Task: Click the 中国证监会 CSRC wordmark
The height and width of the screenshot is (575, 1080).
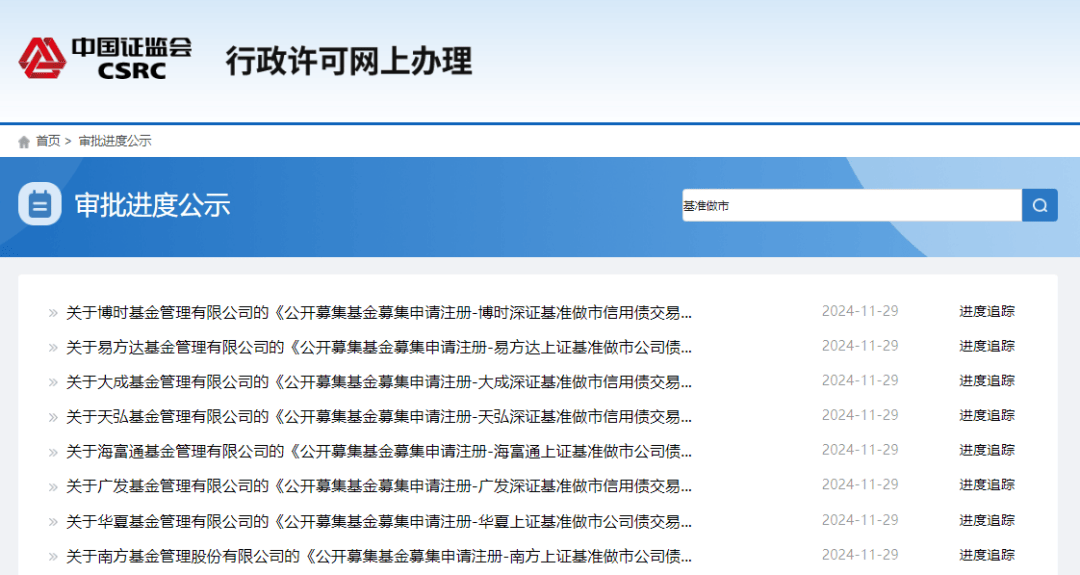Action: (x=132, y=58)
